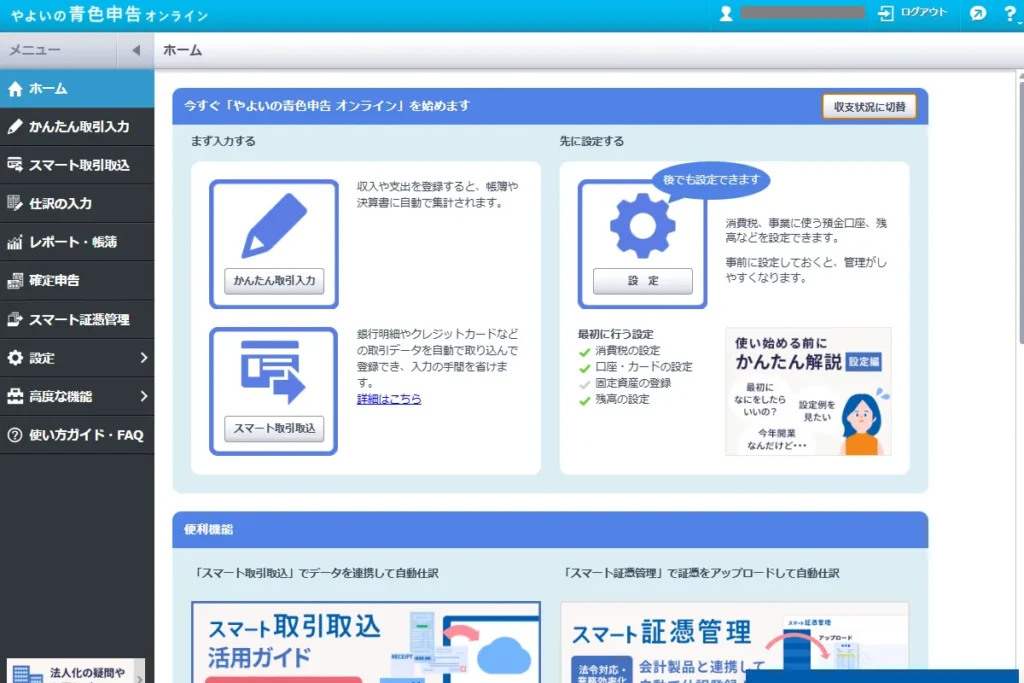1024x683 pixels.
Task: Open the スマート取引取込 活用ガイド banner
Action: 366,643
